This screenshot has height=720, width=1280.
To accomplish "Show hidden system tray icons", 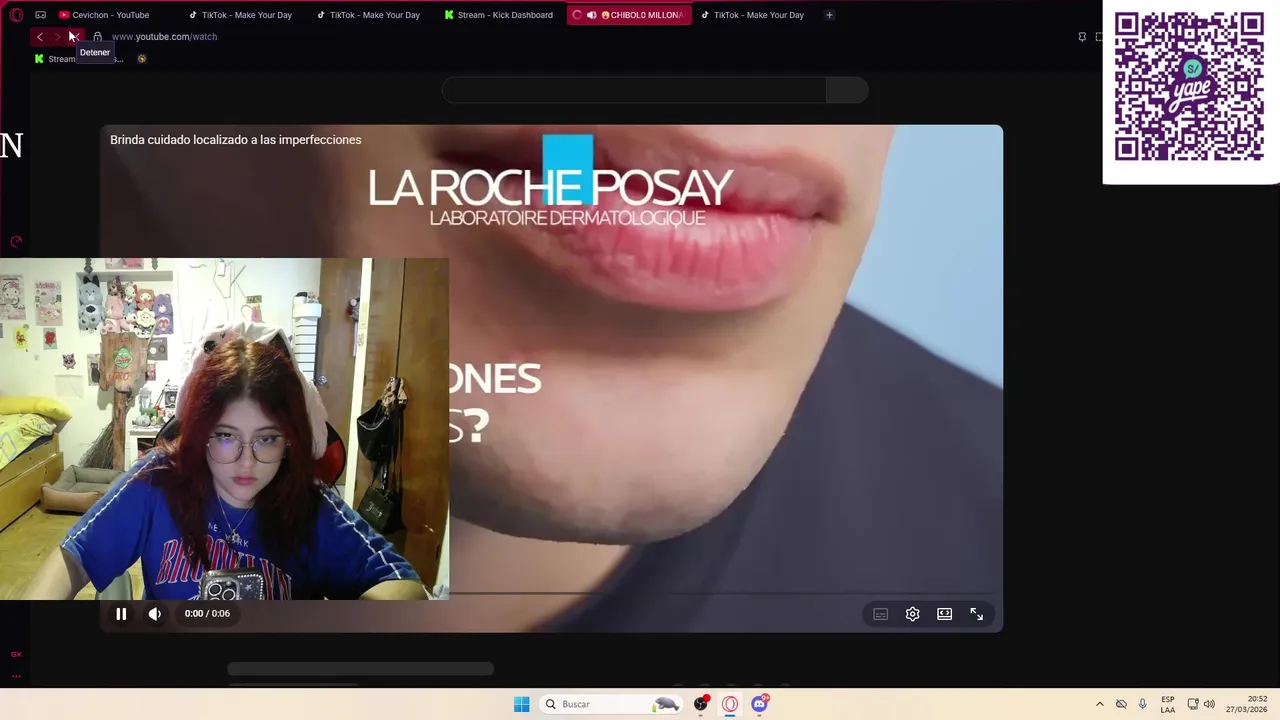I will (x=1100, y=704).
